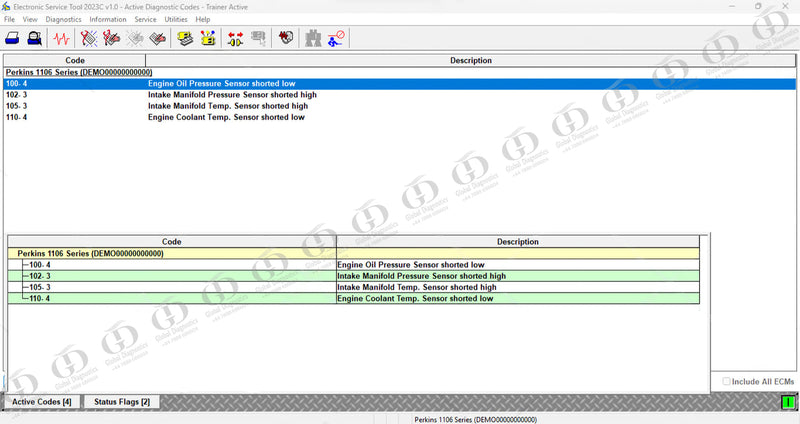Select tree item 110- 4 in the lower grid
This screenshot has width=800, height=424.
pos(40,298)
